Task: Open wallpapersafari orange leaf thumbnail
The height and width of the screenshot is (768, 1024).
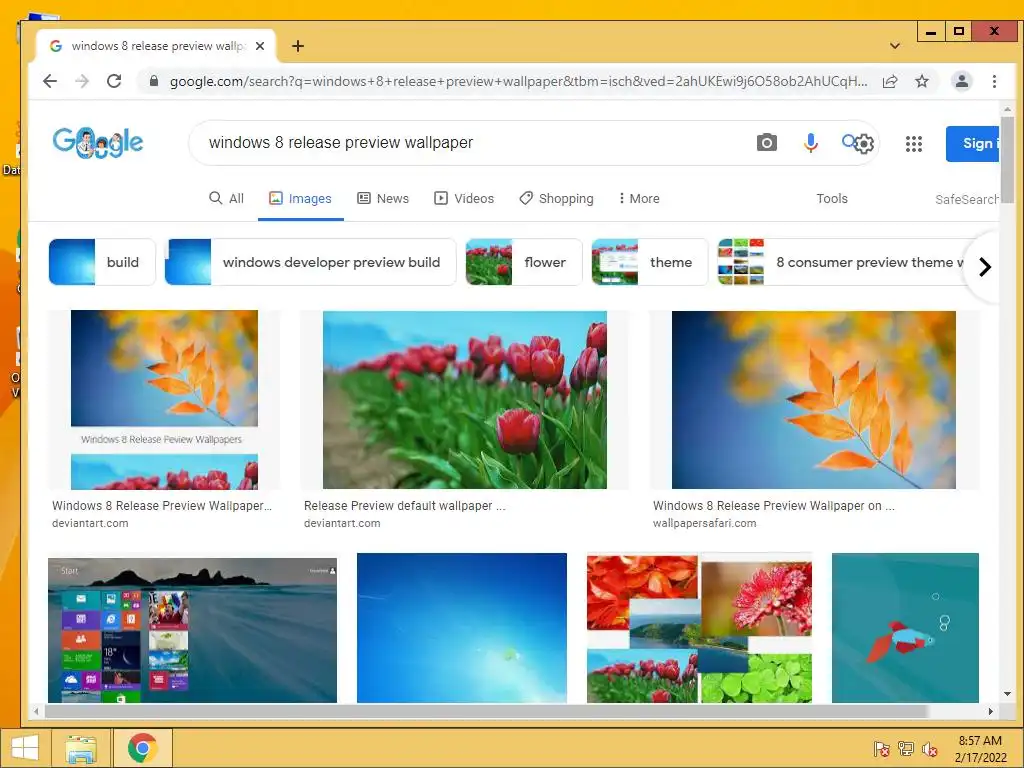Action: (x=814, y=400)
